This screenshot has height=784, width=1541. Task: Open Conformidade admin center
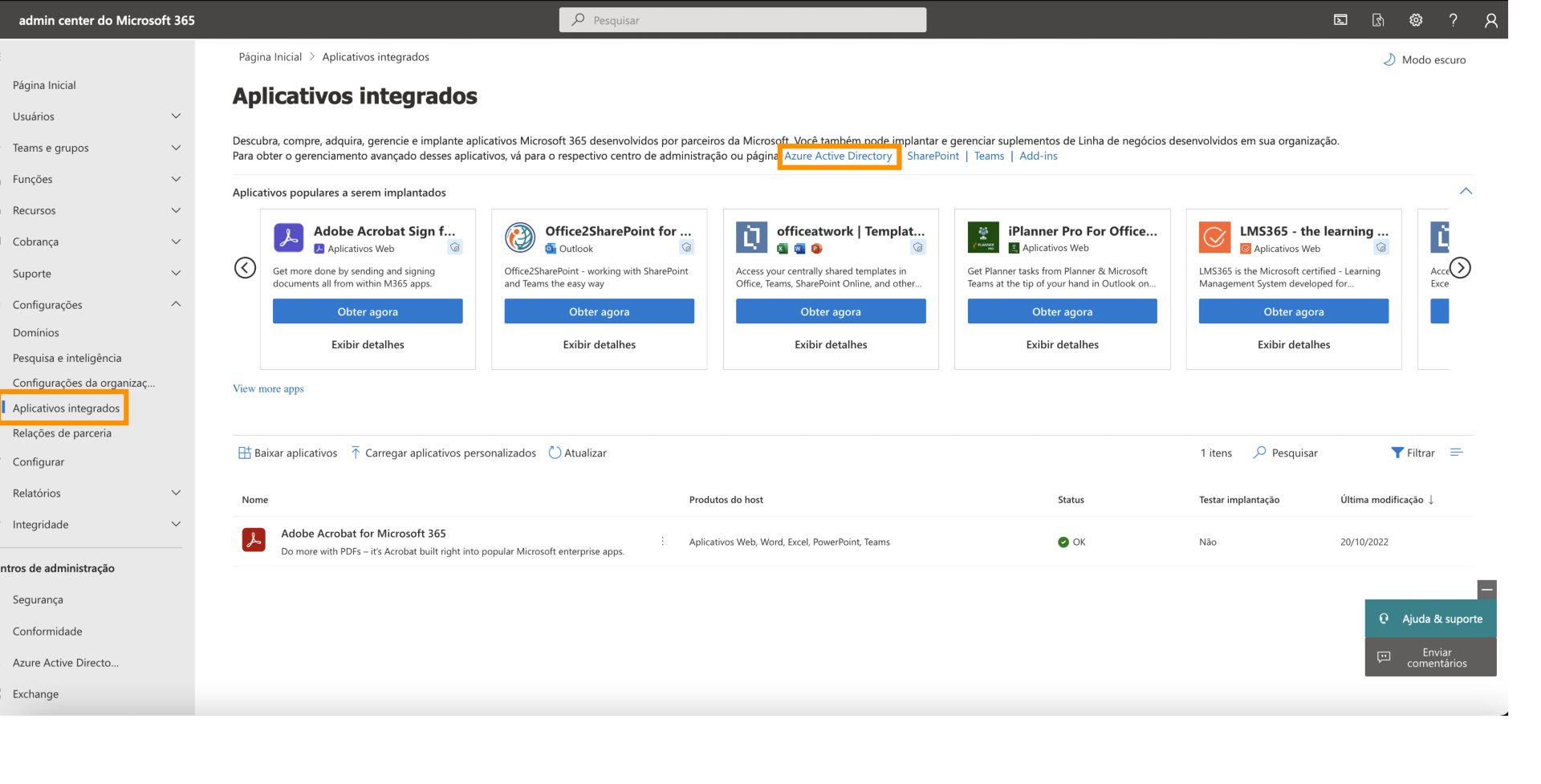coord(47,631)
